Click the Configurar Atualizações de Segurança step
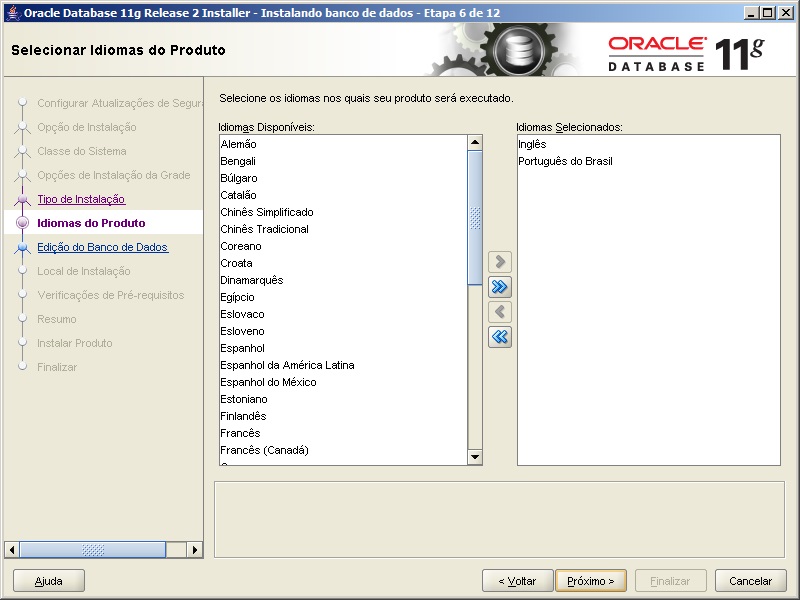This screenshot has height=600, width=800. pos(120,103)
